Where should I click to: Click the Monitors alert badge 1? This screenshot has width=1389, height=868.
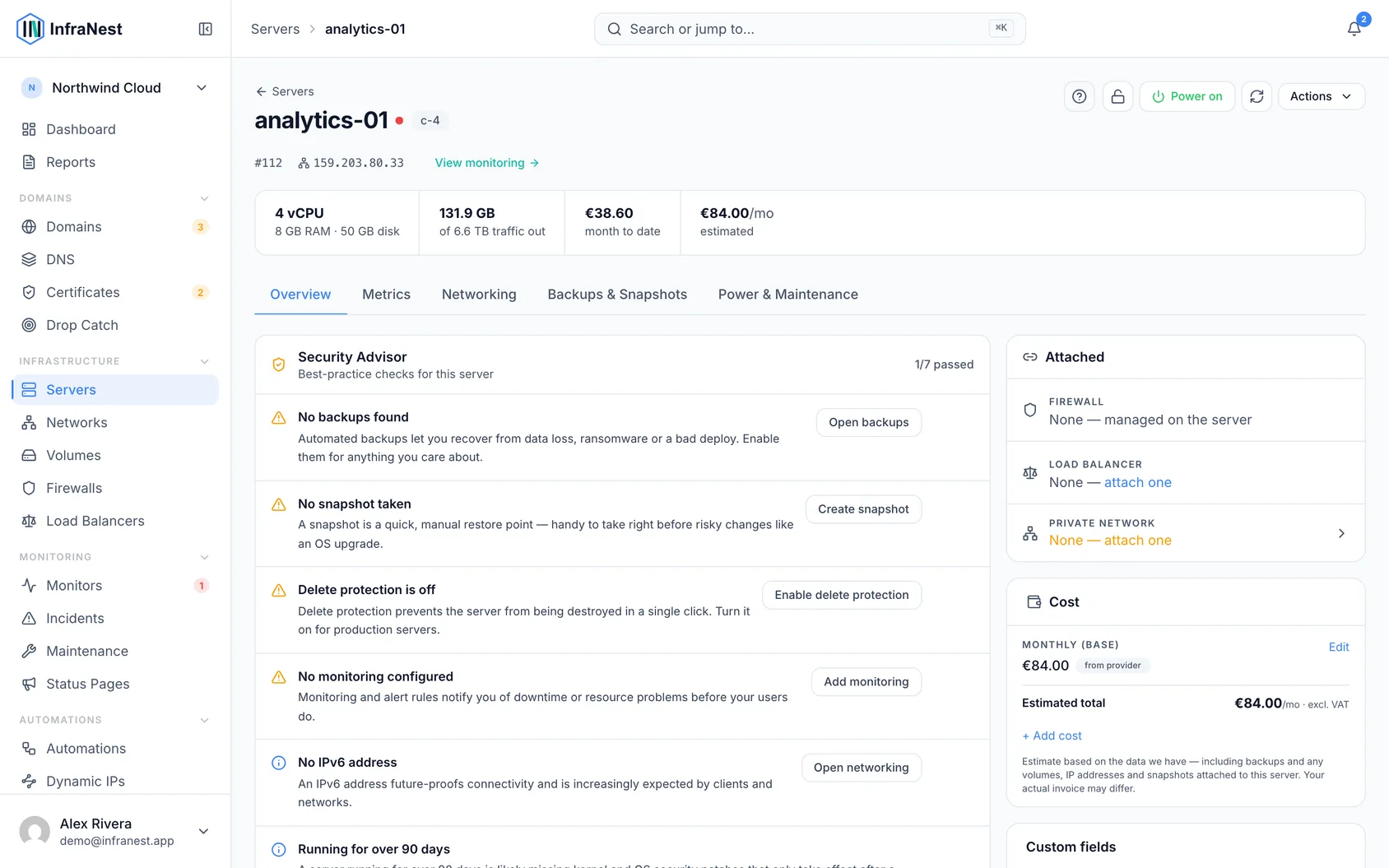pos(201,586)
